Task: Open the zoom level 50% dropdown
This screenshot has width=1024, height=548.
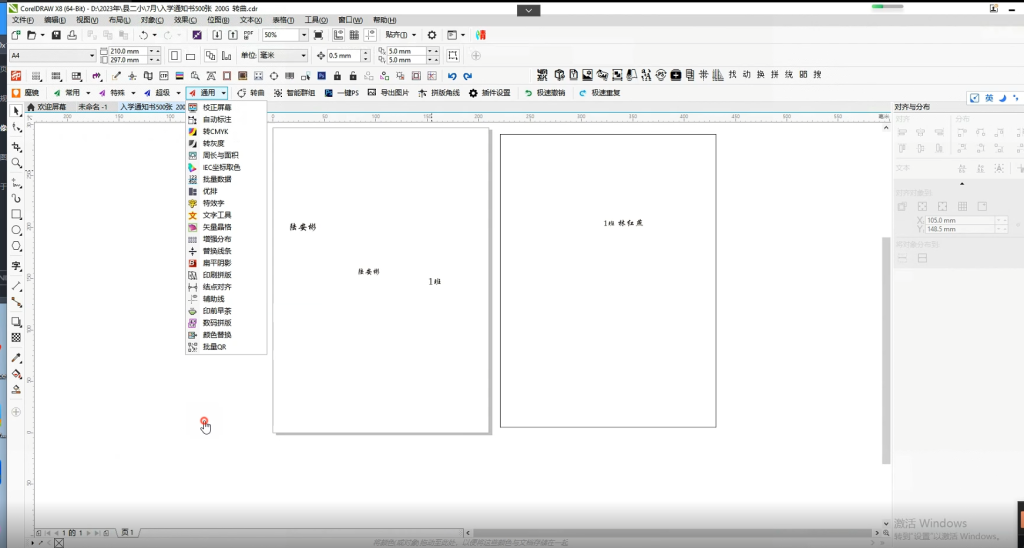Action: (x=303, y=35)
